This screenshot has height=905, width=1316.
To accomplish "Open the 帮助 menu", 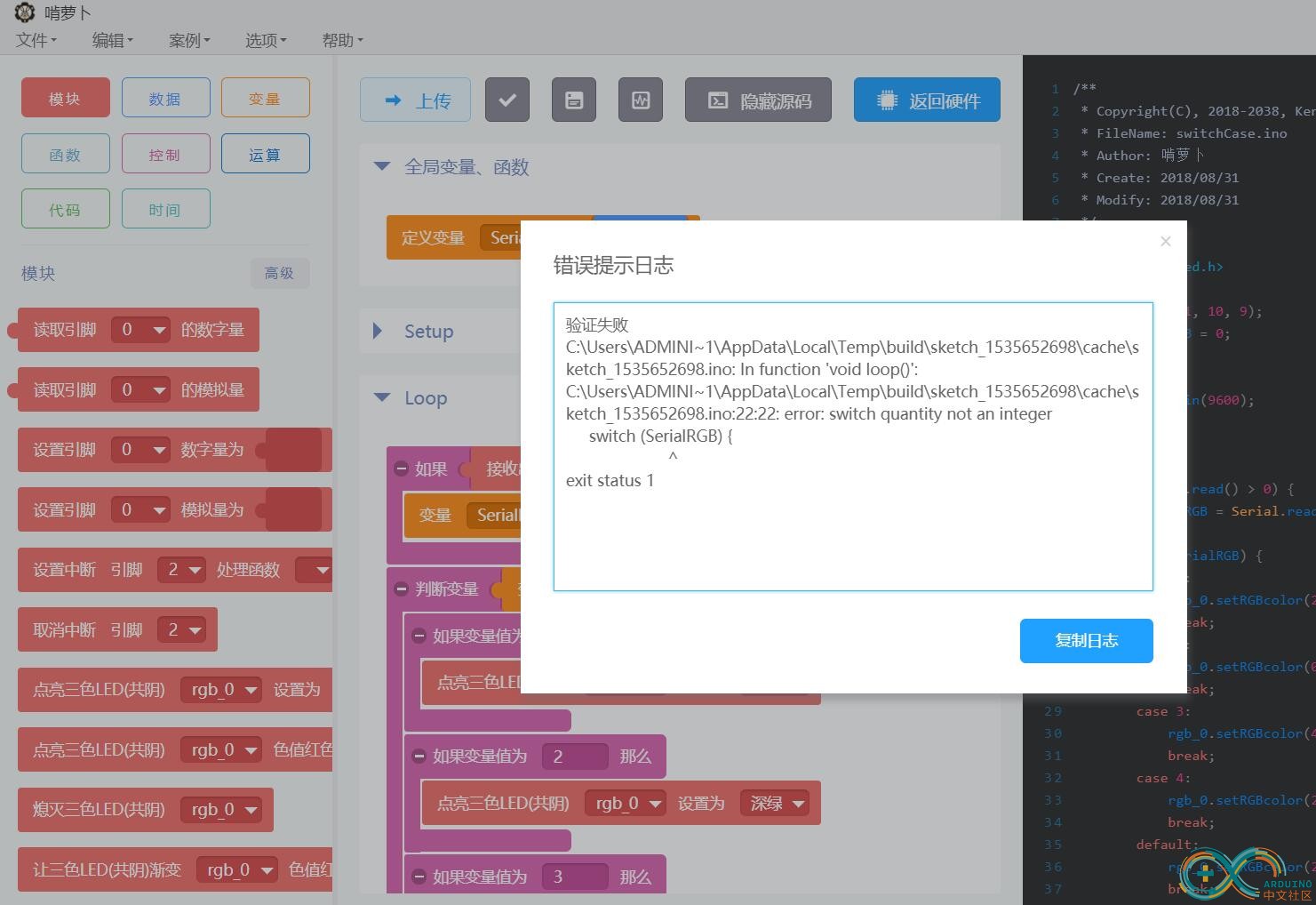I will 342,40.
